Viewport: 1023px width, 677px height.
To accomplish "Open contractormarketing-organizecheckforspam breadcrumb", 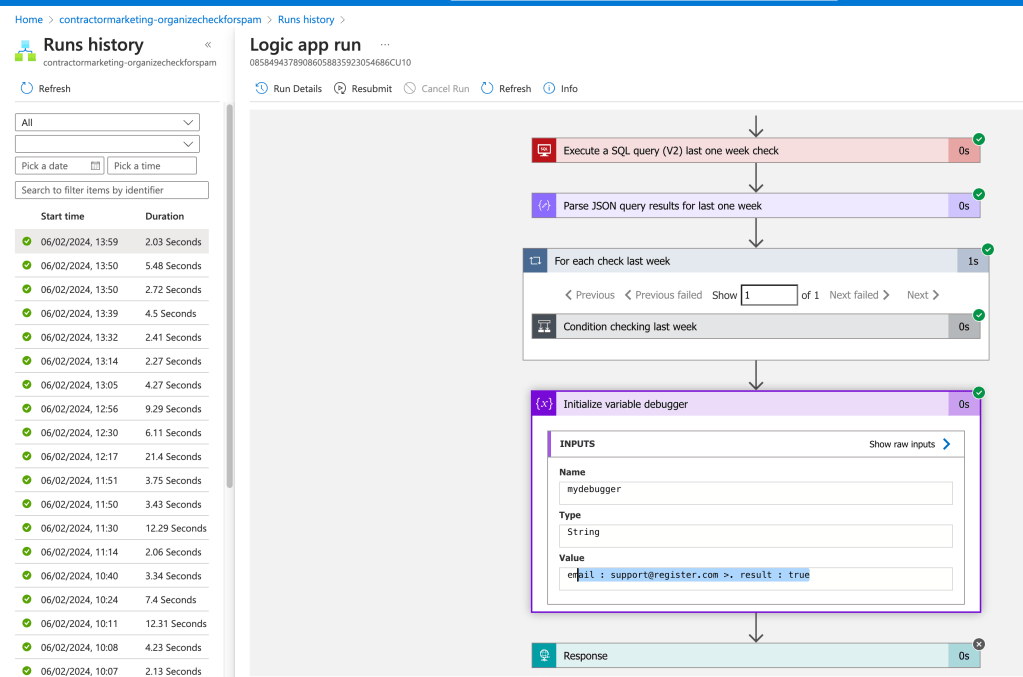I will (160, 20).
